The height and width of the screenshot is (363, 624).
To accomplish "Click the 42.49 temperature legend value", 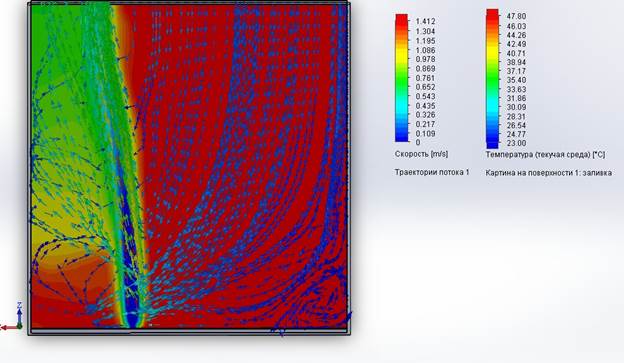I will (x=516, y=44).
